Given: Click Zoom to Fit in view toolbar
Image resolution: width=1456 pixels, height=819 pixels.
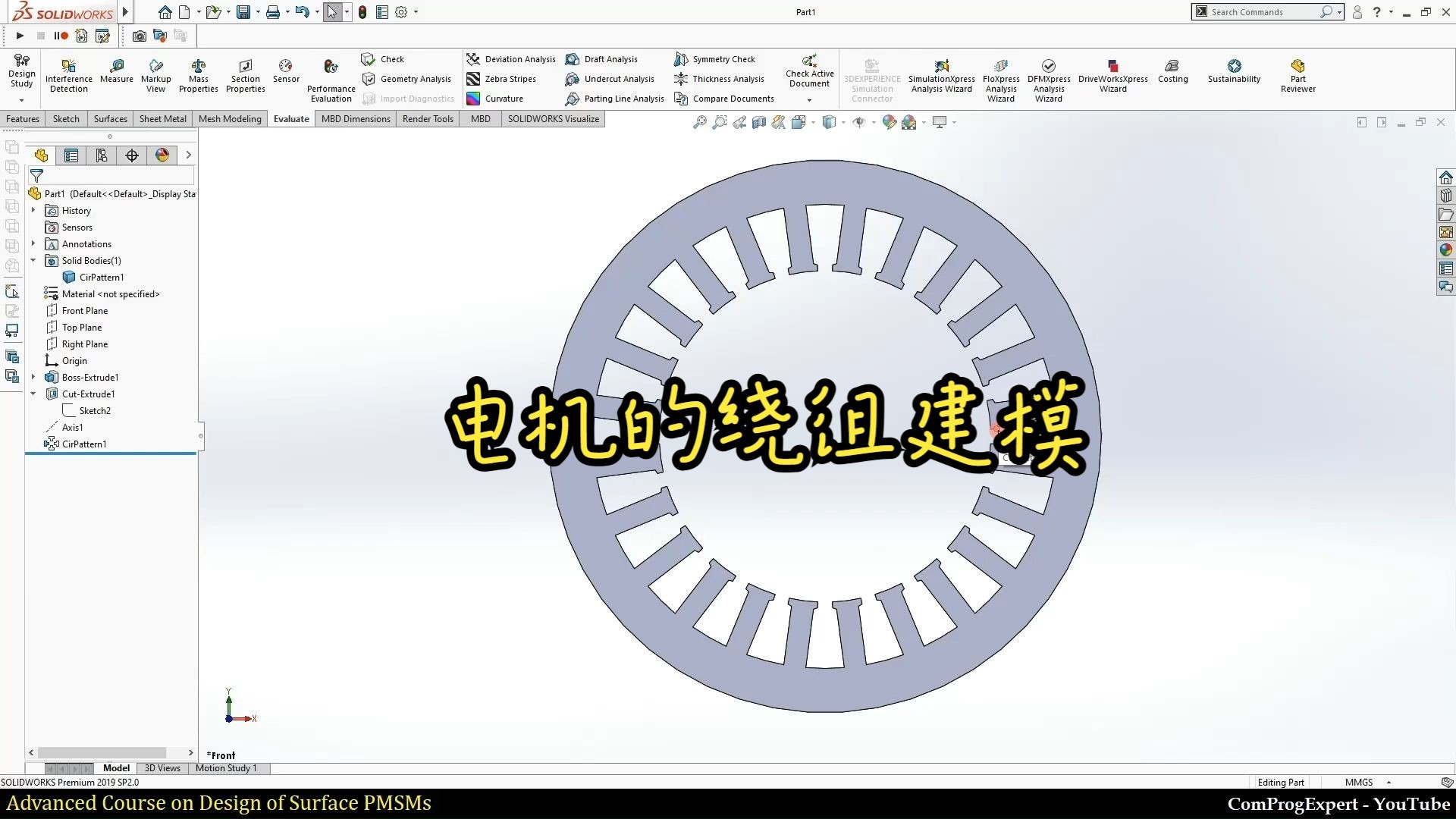Looking at the screenshot, I should pos(699,122).
